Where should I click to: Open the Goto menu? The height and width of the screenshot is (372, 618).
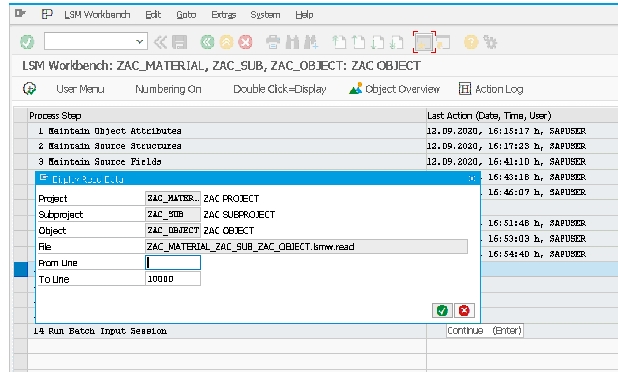coord(186,15)
